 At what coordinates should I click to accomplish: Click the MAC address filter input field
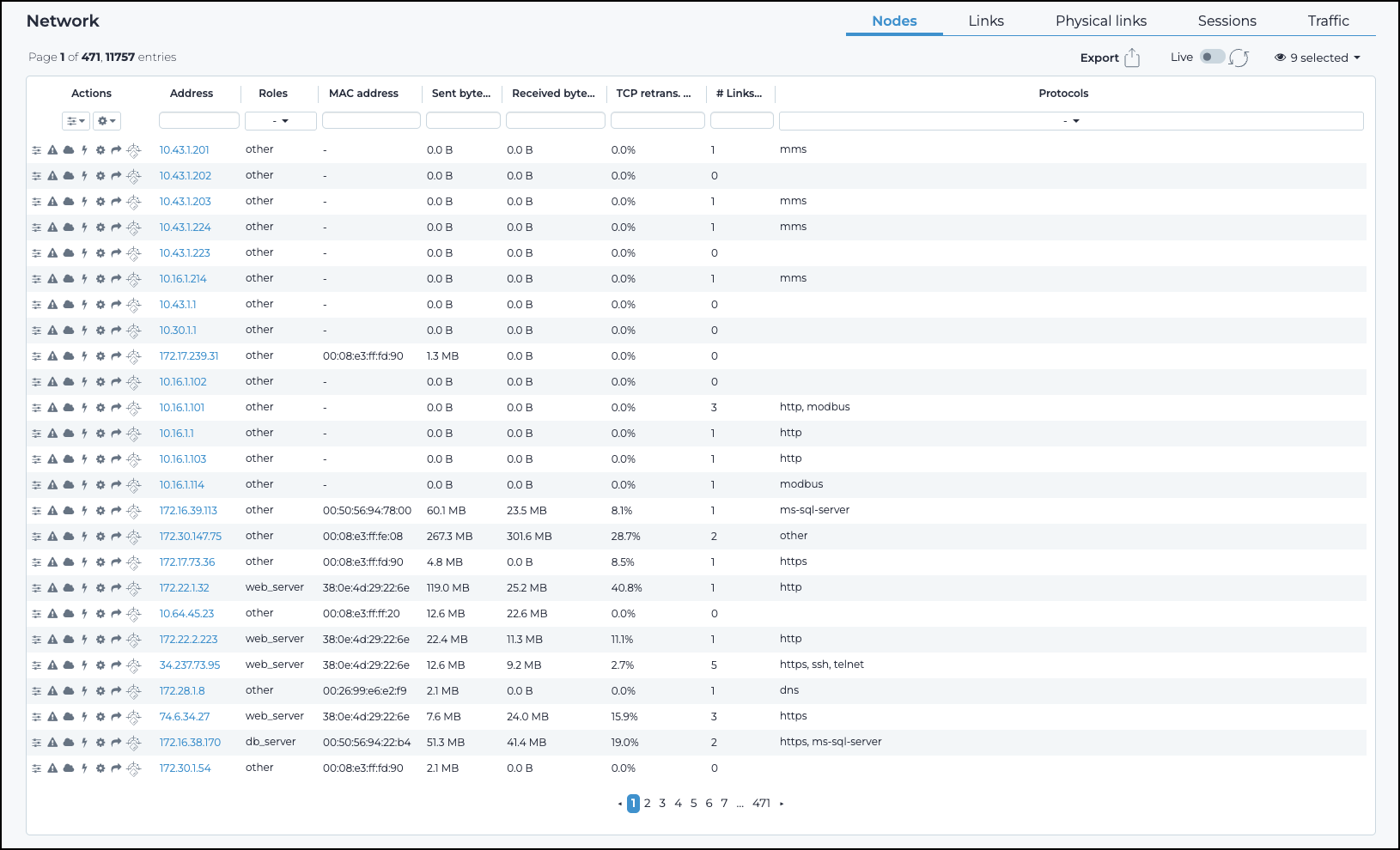371,121
